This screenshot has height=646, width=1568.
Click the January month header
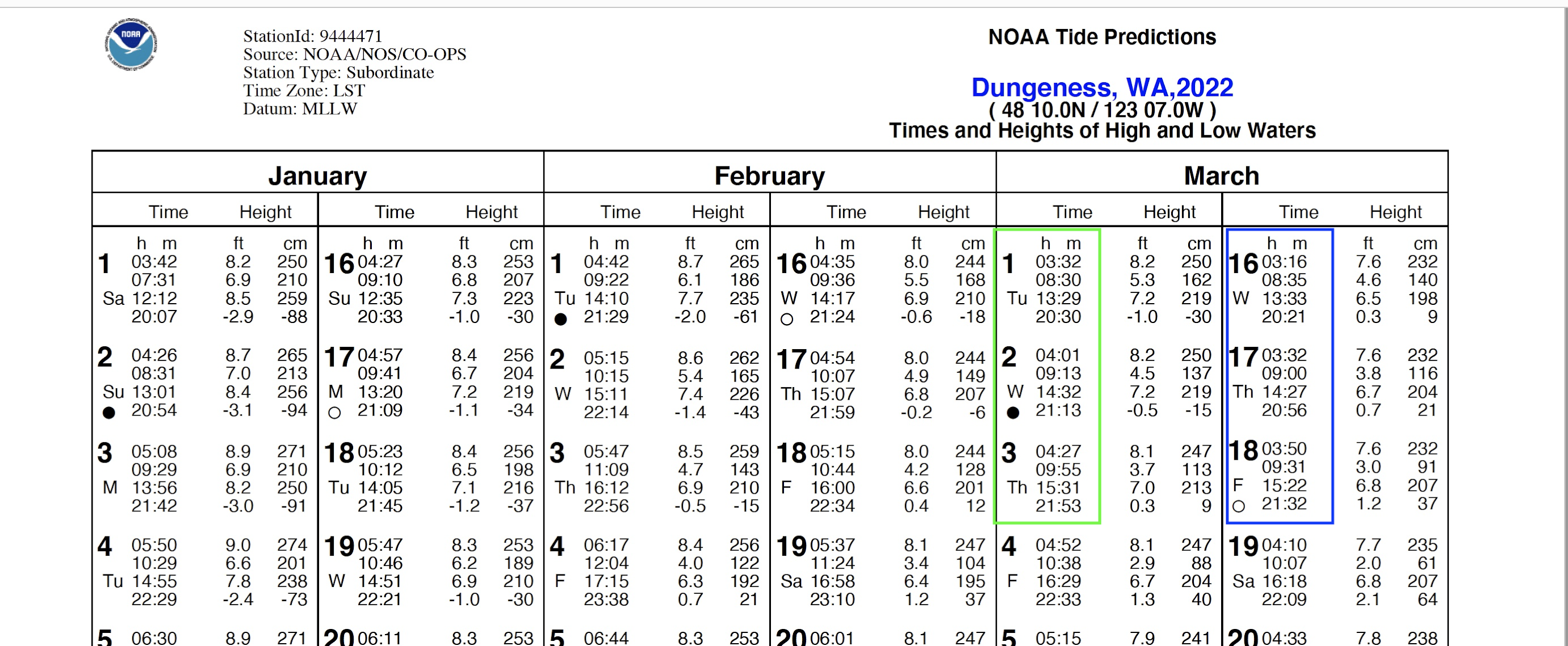(x=317, y=176)
